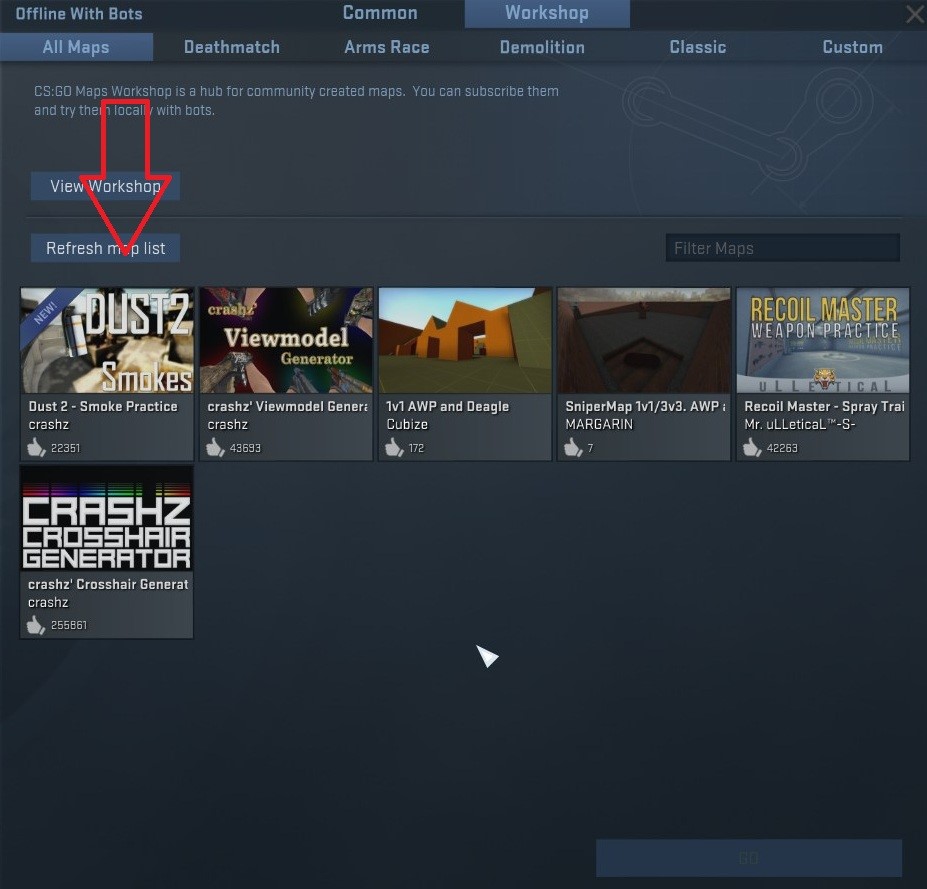
Task: Click thumbs-up icon on Crosshair Generator card
Action: coord(36,625)
